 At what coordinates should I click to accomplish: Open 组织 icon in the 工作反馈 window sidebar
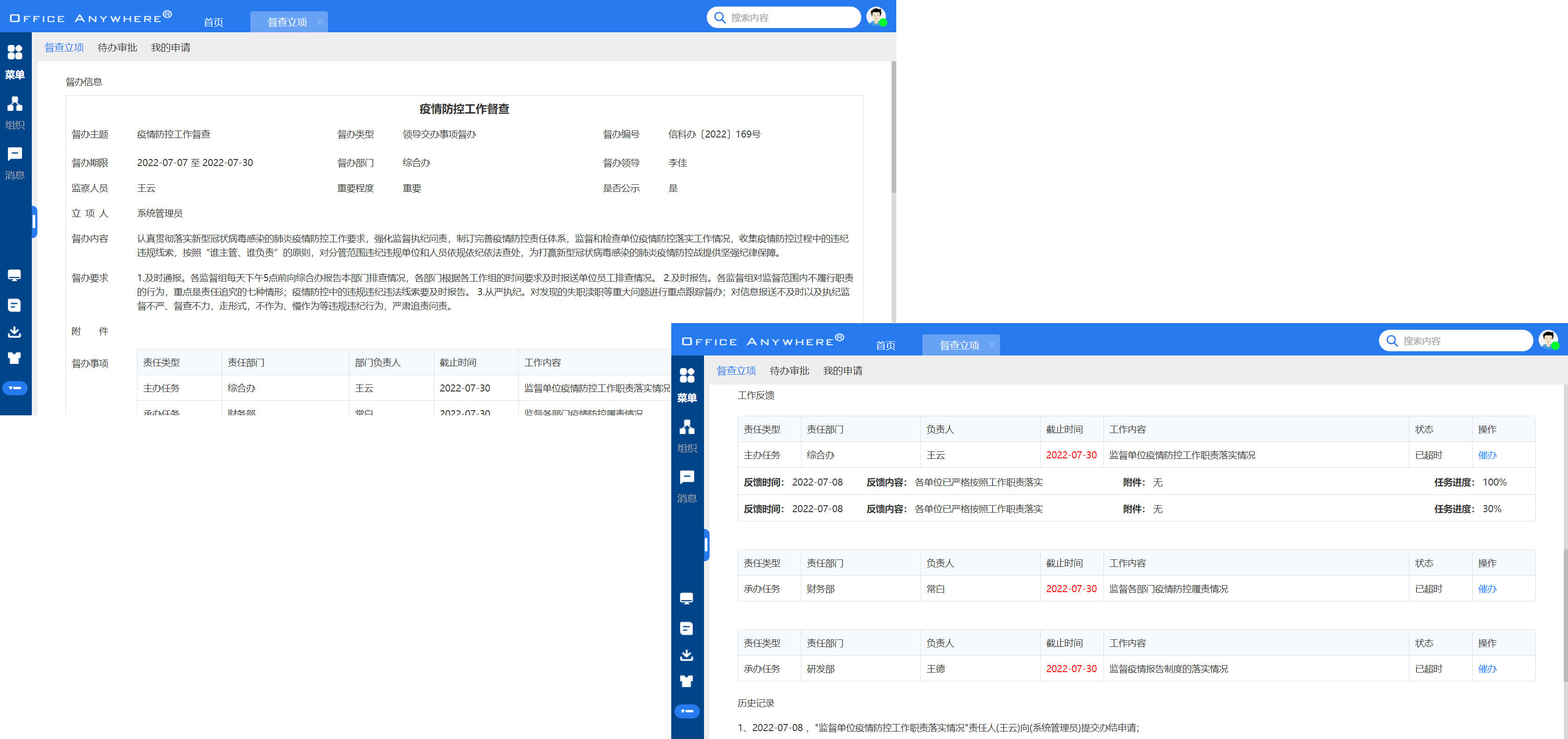[x=687, y=427]
